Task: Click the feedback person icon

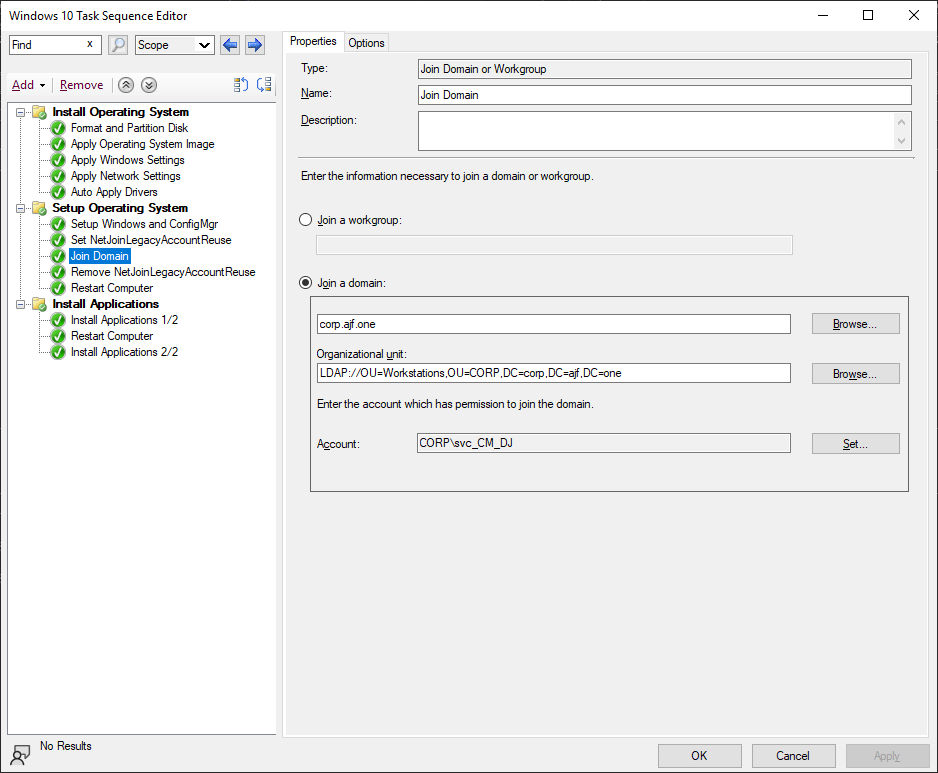Action: [20, 754]
